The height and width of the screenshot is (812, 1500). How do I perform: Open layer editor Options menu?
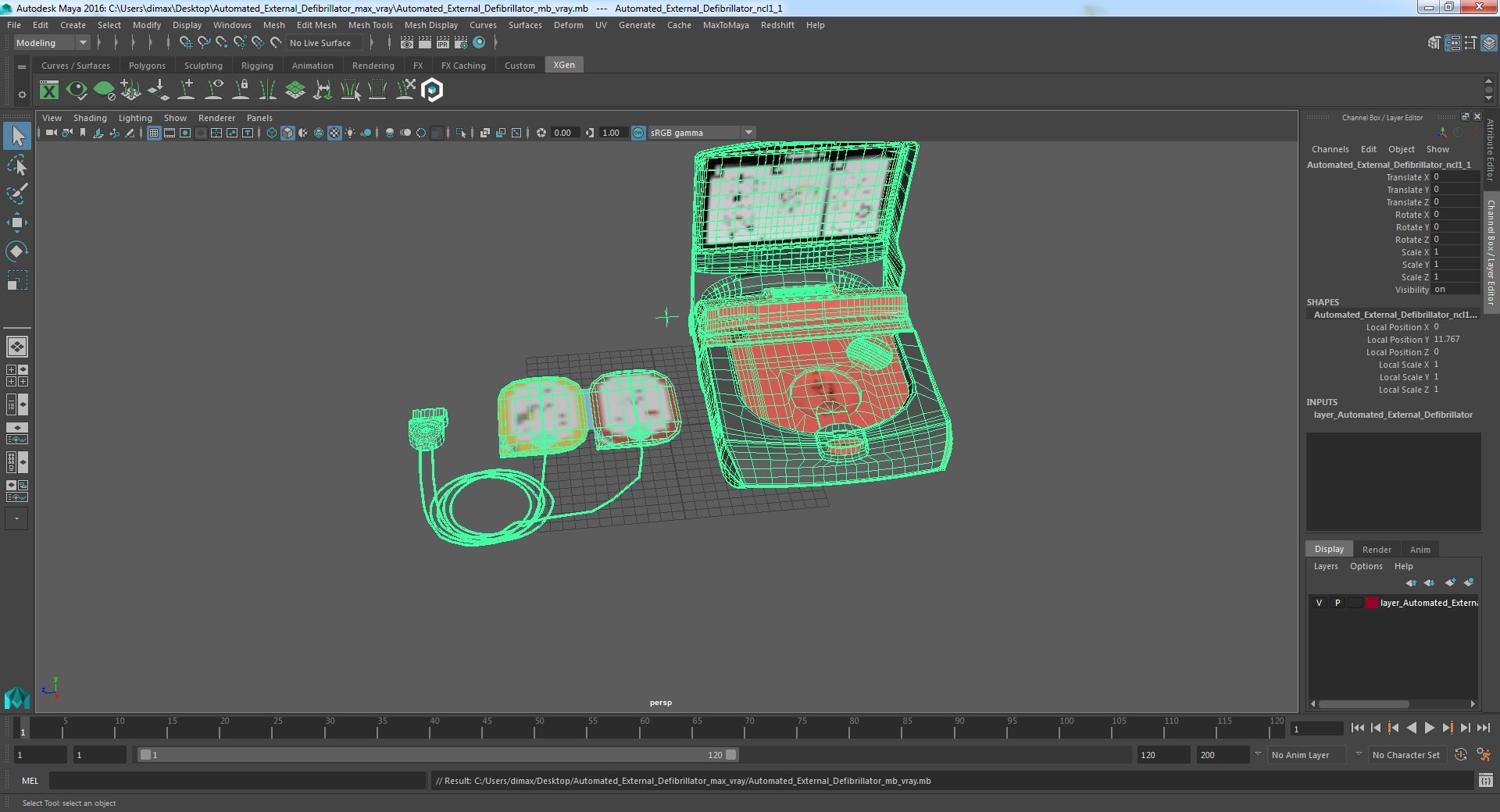1366,566
